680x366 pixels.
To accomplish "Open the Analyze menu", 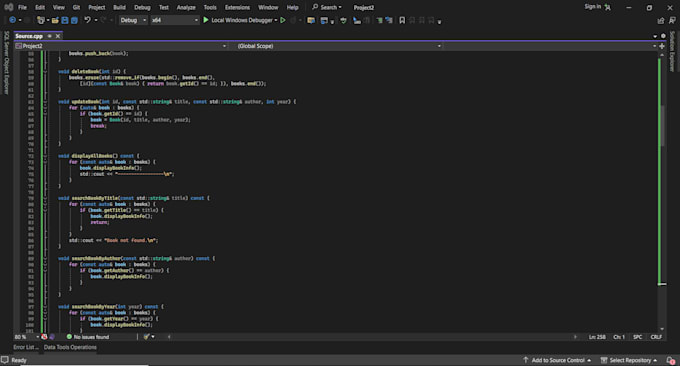I will [186, 7].
